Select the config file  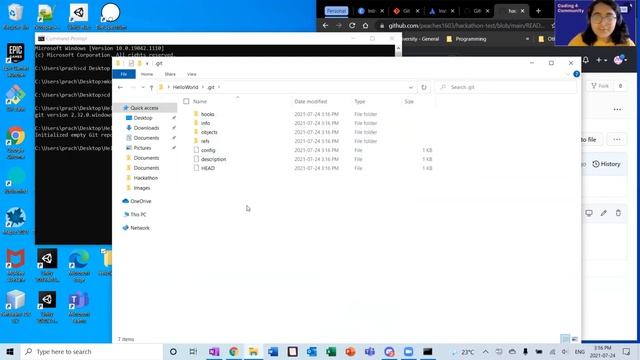[x=208, y=150]
